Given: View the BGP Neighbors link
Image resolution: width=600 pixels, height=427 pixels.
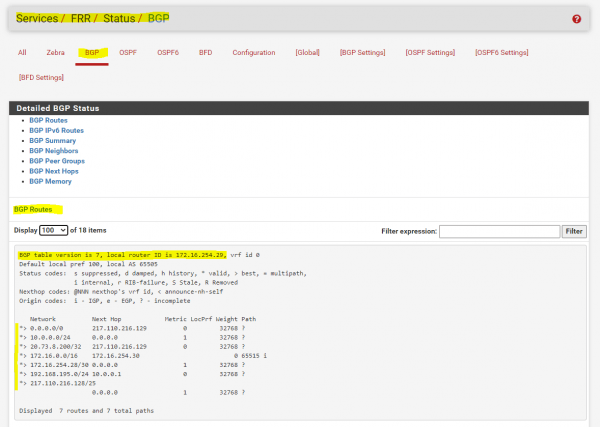Looking at the screenshot, I should tap(52, 151).
